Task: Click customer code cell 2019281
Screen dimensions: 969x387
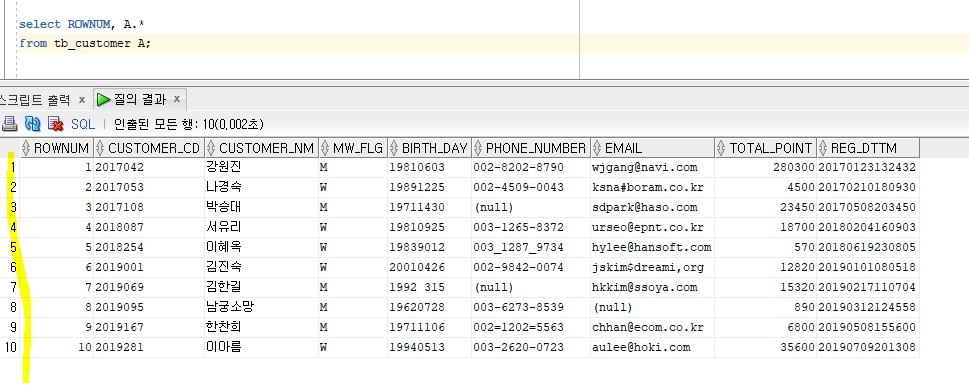Action: pos(149,347)
